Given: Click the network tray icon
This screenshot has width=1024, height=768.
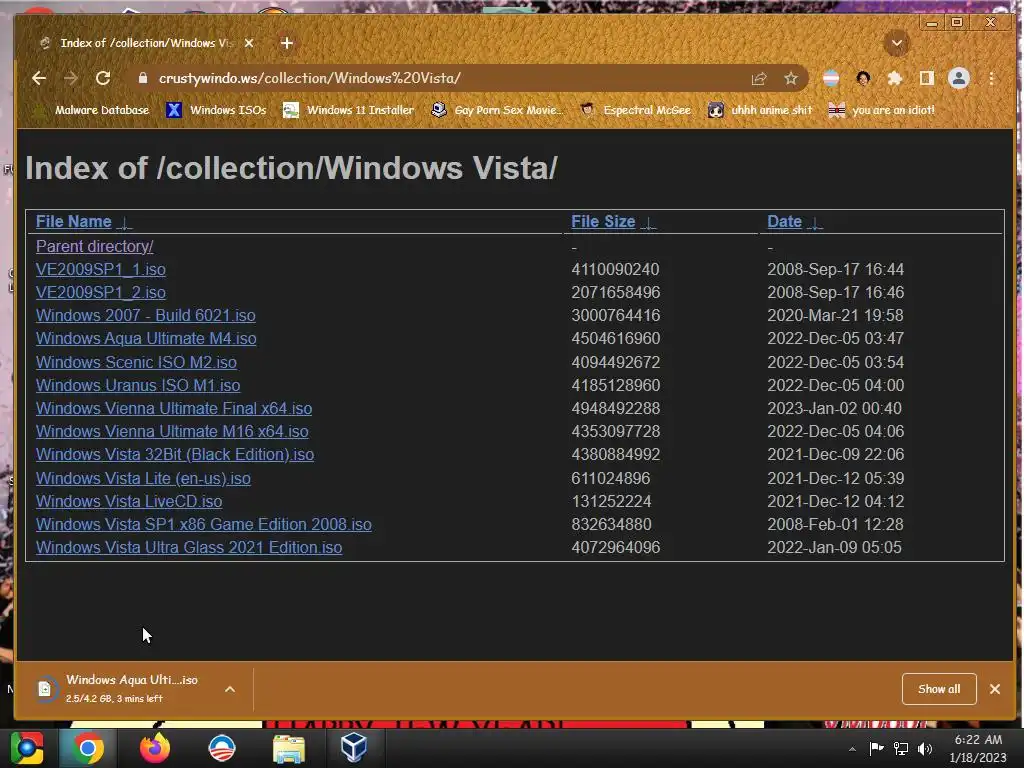Looking at the screenshot, I should (901, 748).
